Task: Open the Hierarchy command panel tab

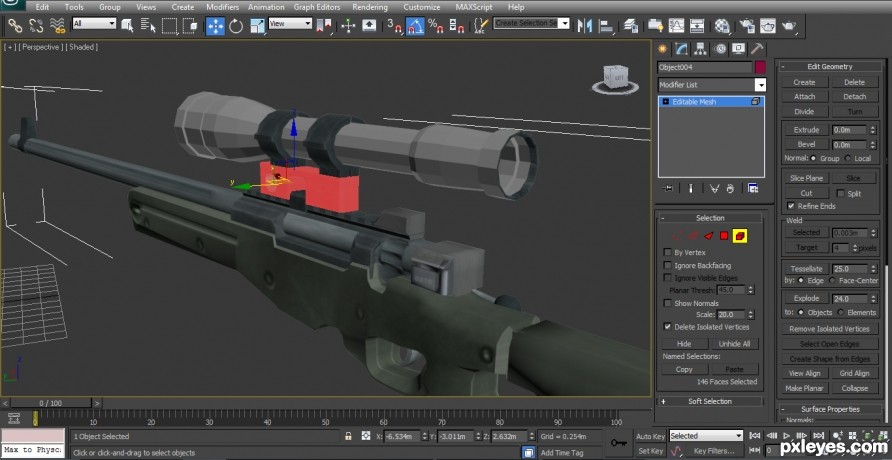Action: click(x=700, y=49)
